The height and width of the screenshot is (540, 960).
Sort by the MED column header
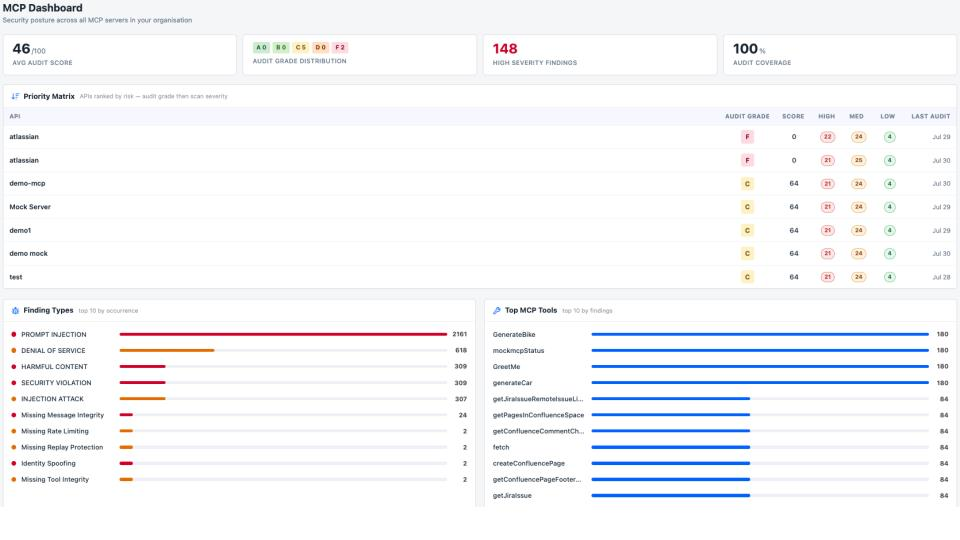pyautogui.click(x=857, y=116)
